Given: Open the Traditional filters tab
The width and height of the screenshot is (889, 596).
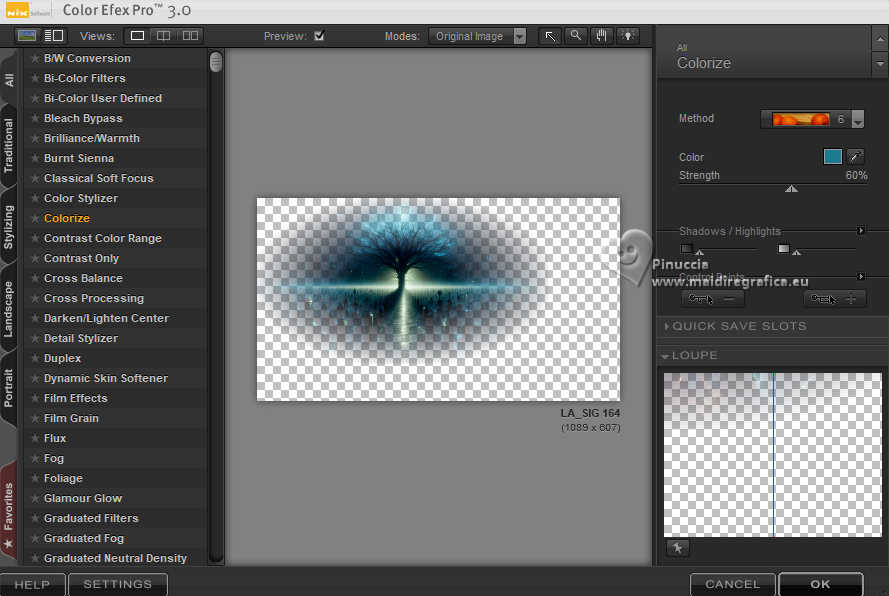Looking at the screenshot, I should tap(9, 146).
